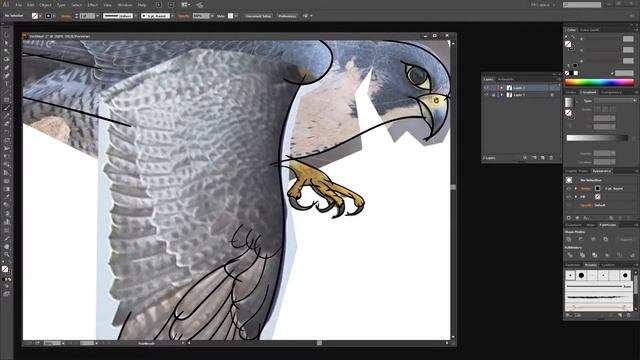Click the Document Setup button
The image size is (640, 360).
coord(258,16)
